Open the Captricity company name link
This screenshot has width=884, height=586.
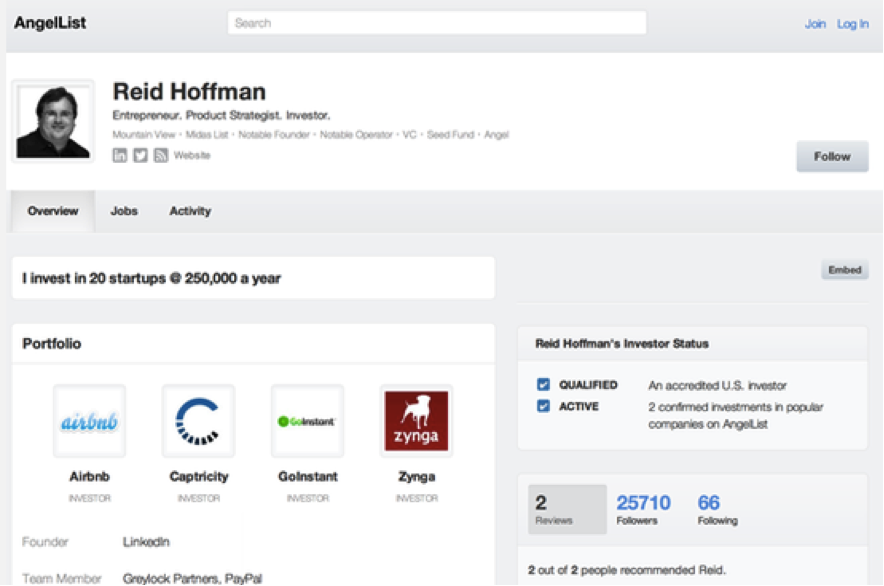click(x=198, y=477)
